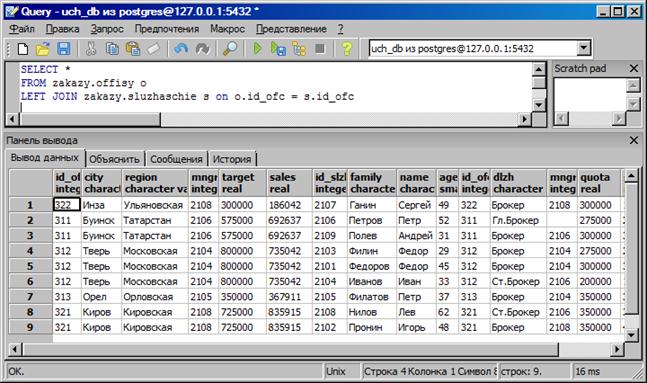Switch to the Сообщения tab

pos(176,159)
